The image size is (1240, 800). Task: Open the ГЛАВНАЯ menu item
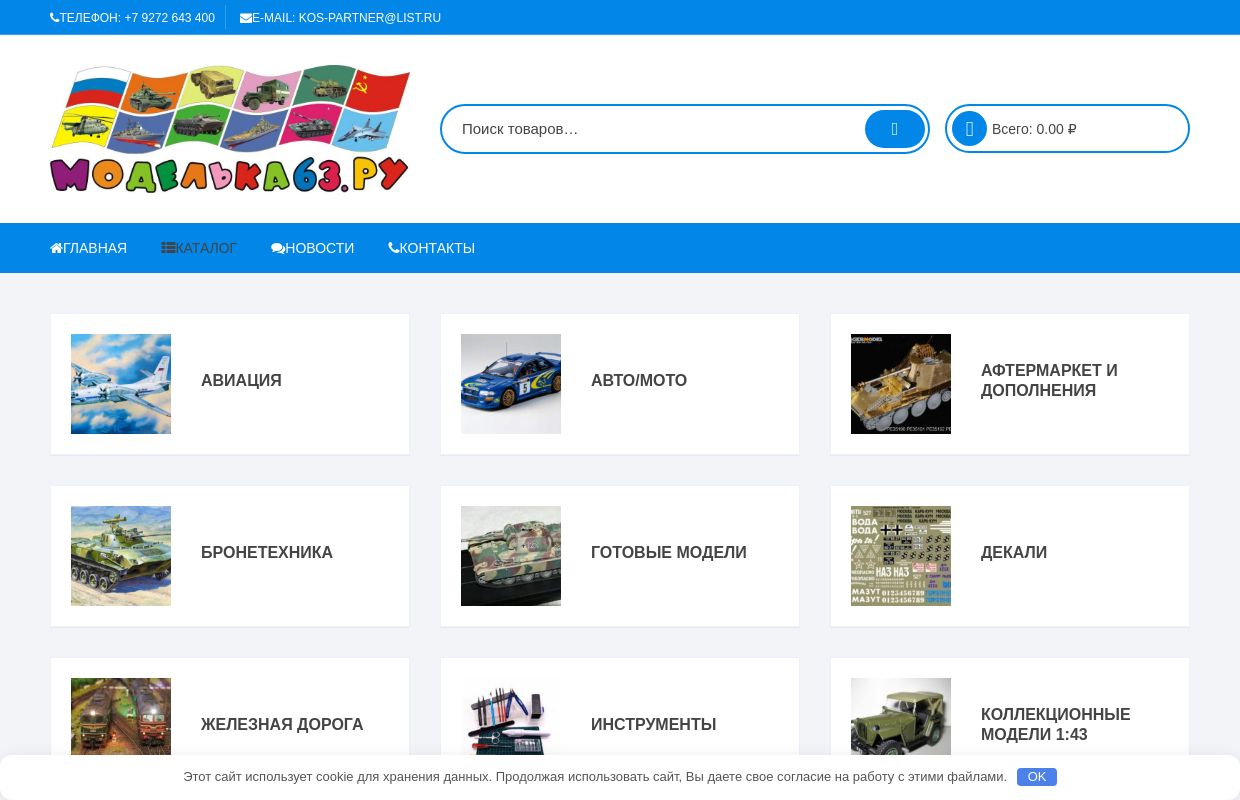89,248
